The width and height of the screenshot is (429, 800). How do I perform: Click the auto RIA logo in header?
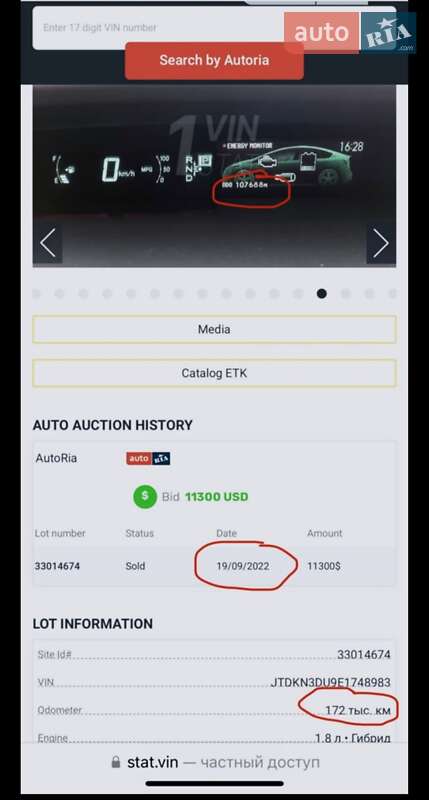[350, 33]
